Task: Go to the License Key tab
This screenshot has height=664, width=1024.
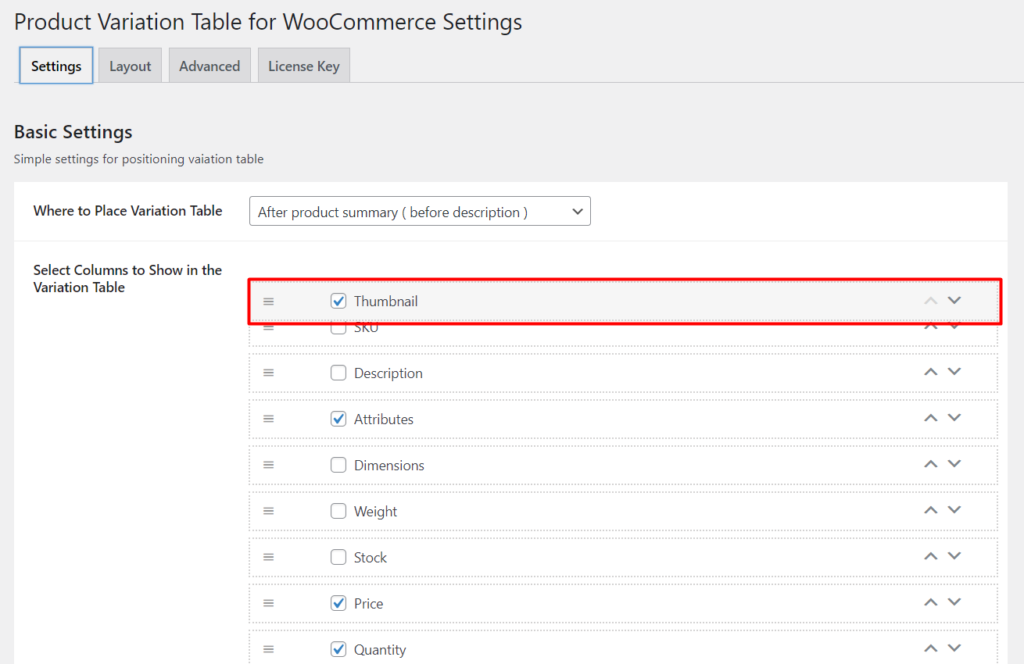Action: (304, 66)
